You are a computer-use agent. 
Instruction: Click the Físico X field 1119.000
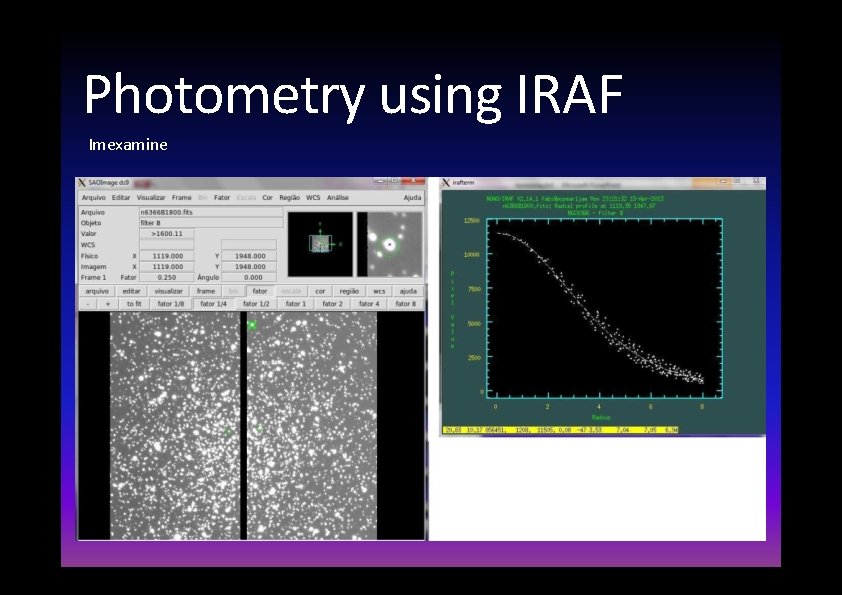click(x=167, y=256)
